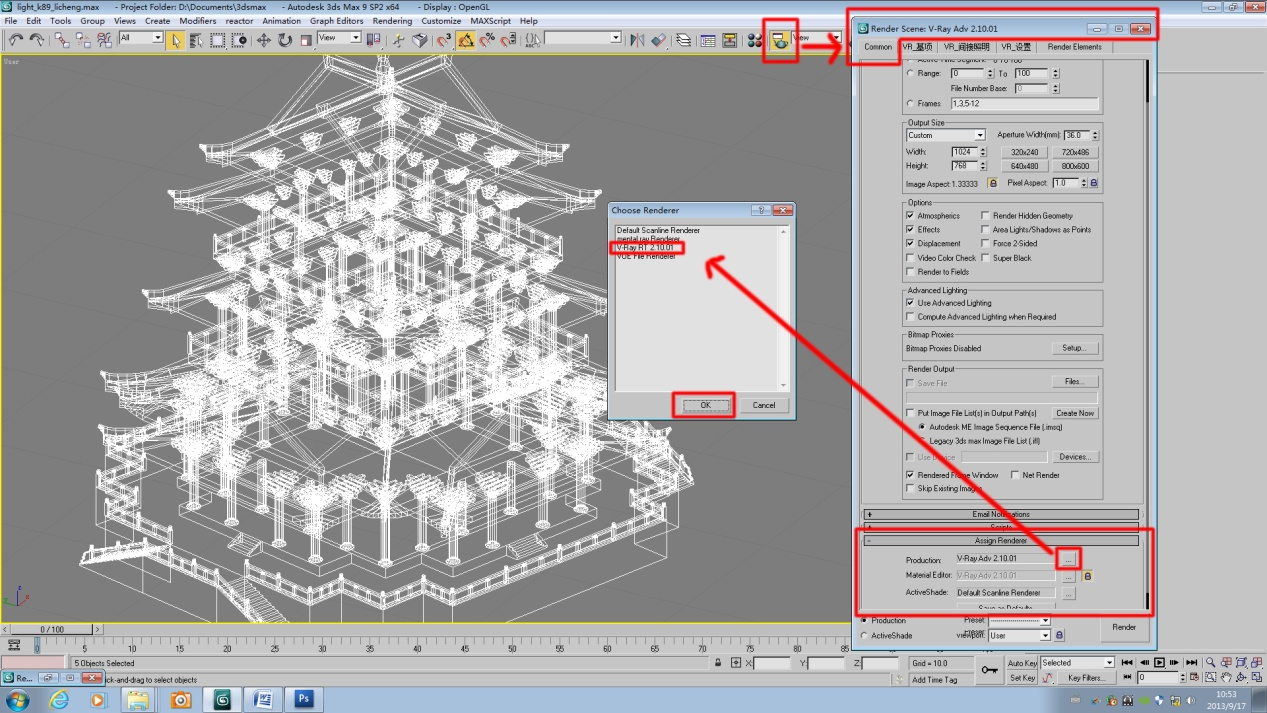Open the Viewport User dropdown
This screenshot has width=1267, height=713.
click(x=1020, y=635)
